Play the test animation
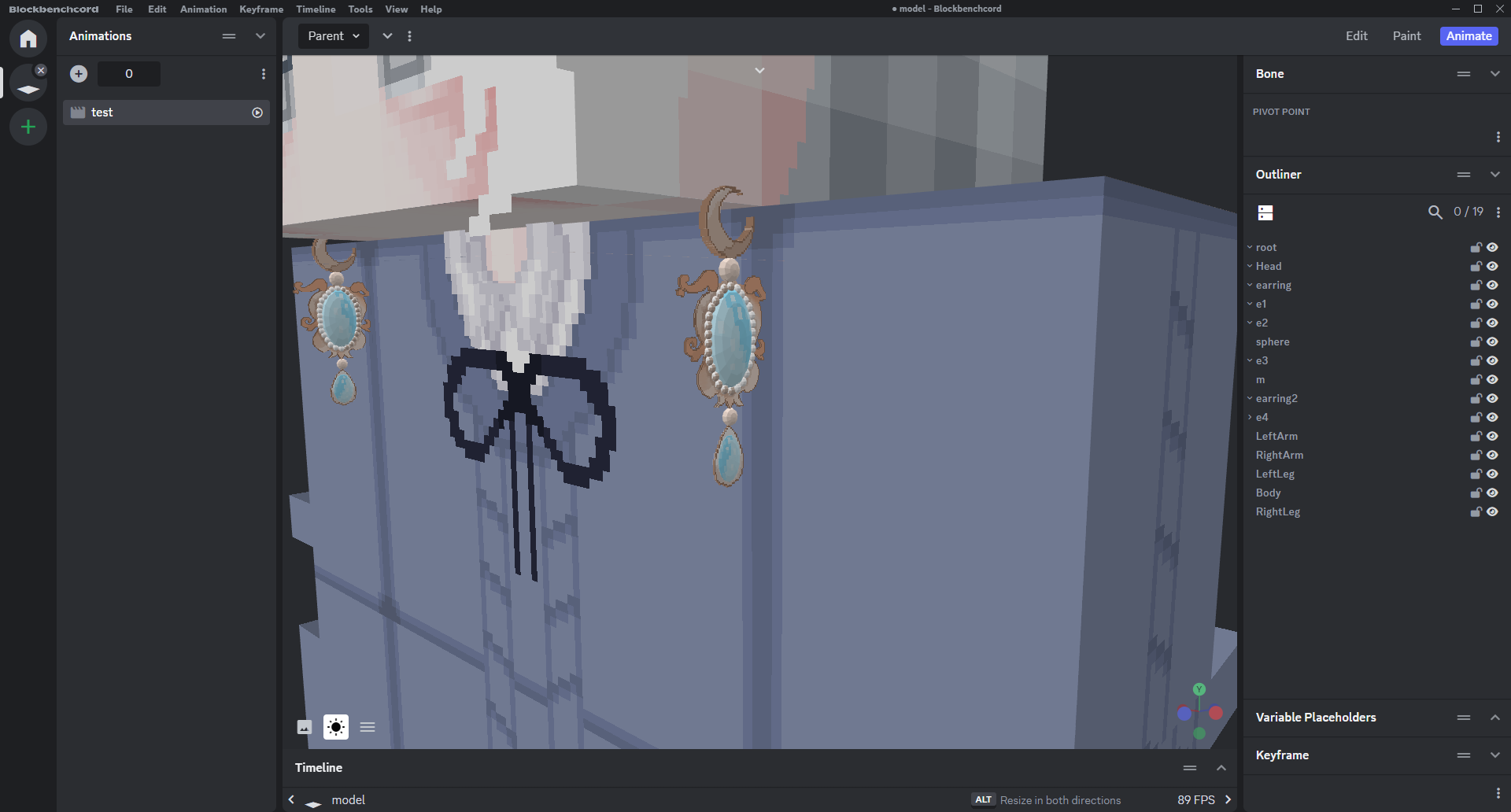This screenshot has height=812, width=1511. pyautogui.click(x=257, y=113)
